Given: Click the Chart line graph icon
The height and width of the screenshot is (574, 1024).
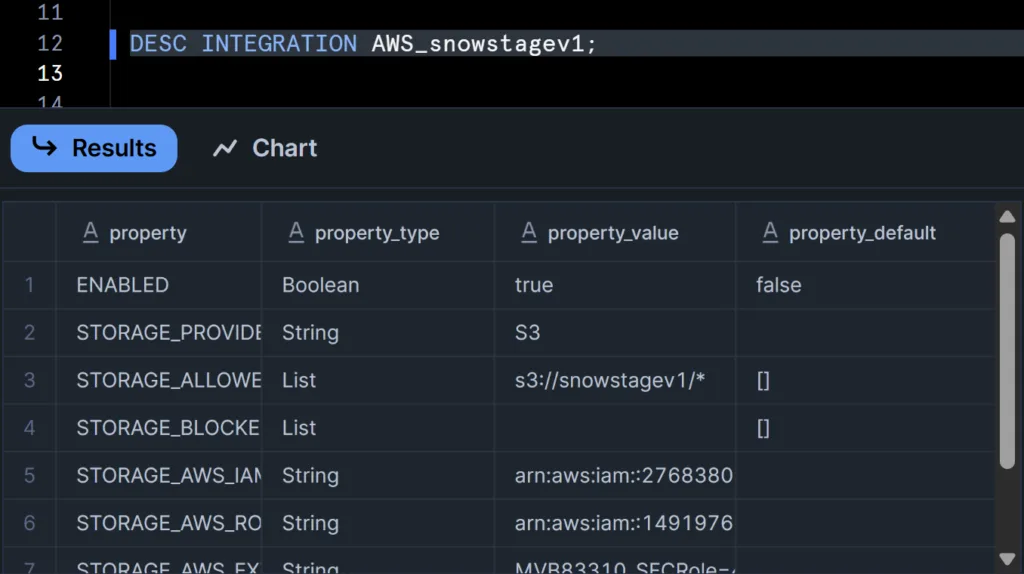Looking at the screenshot, I should (x=225, y=148).
